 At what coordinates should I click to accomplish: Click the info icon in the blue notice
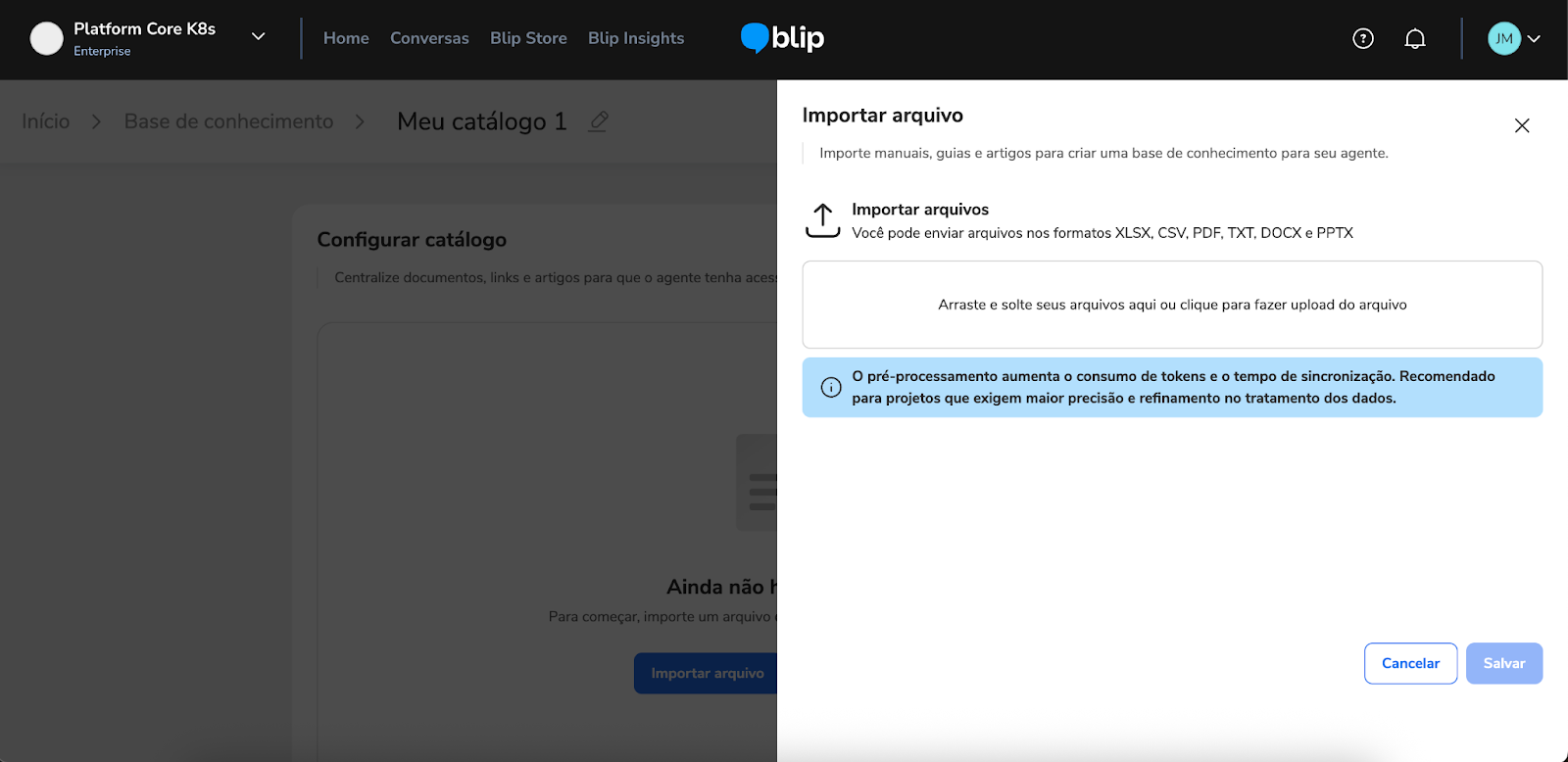pos(831,387)
